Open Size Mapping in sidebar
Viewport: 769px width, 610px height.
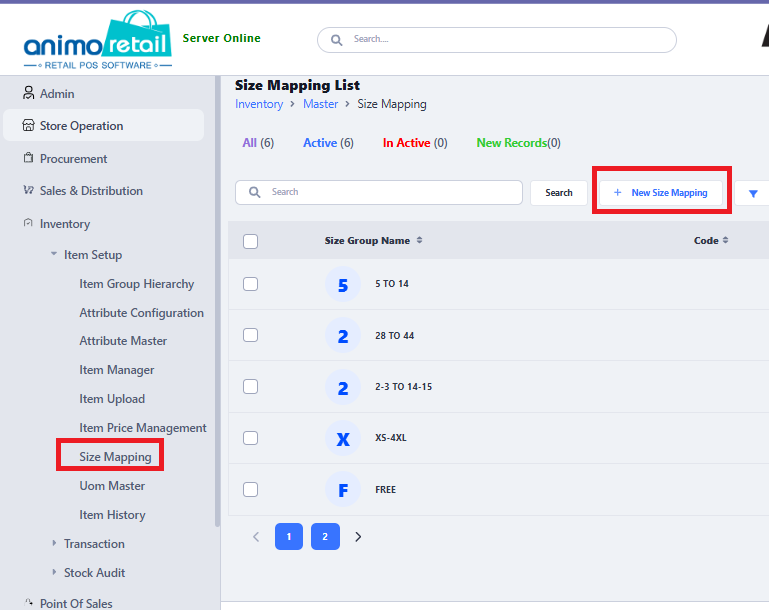pos(115,457)
